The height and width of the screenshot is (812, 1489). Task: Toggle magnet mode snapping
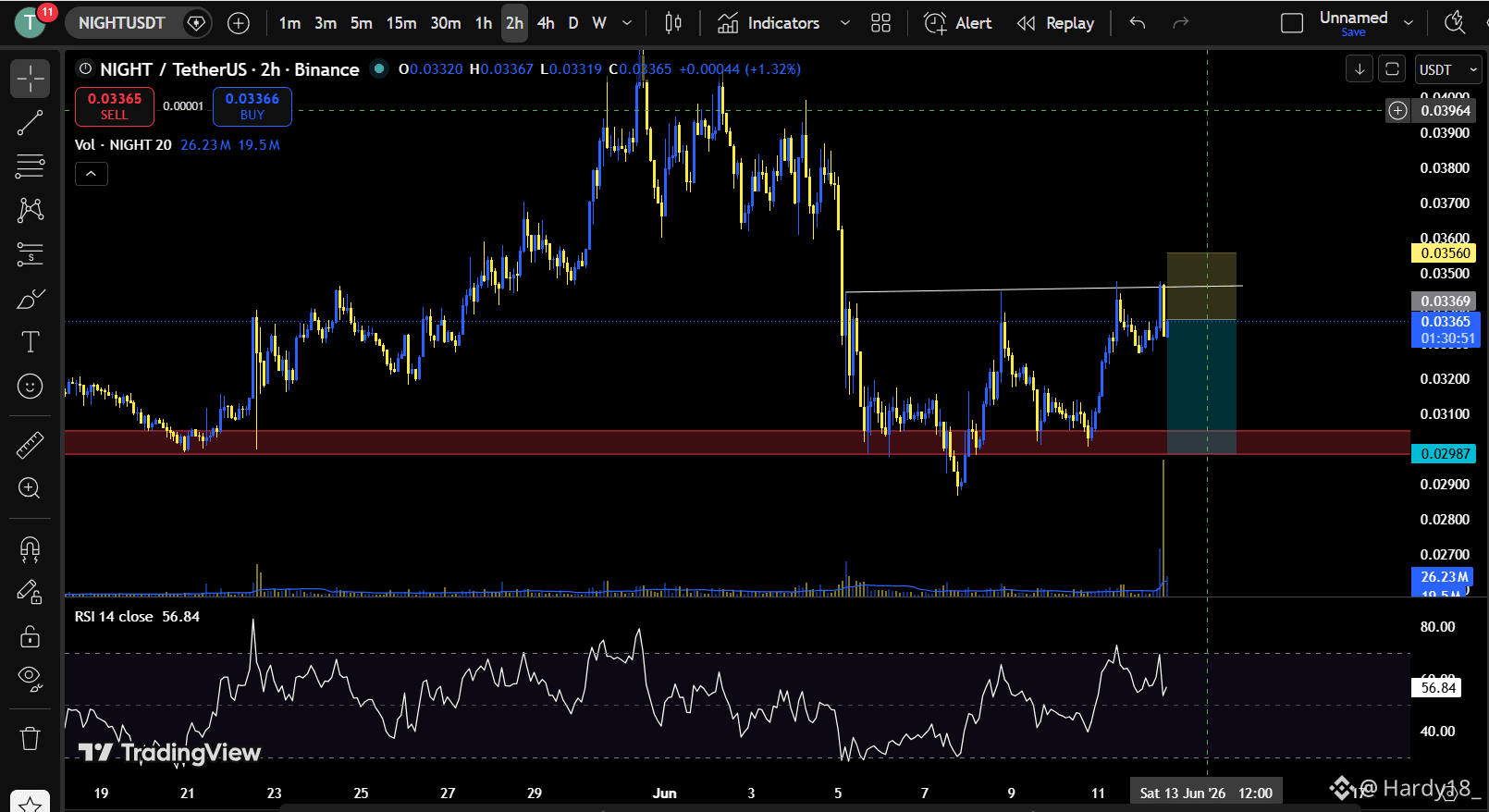[30, 549]
